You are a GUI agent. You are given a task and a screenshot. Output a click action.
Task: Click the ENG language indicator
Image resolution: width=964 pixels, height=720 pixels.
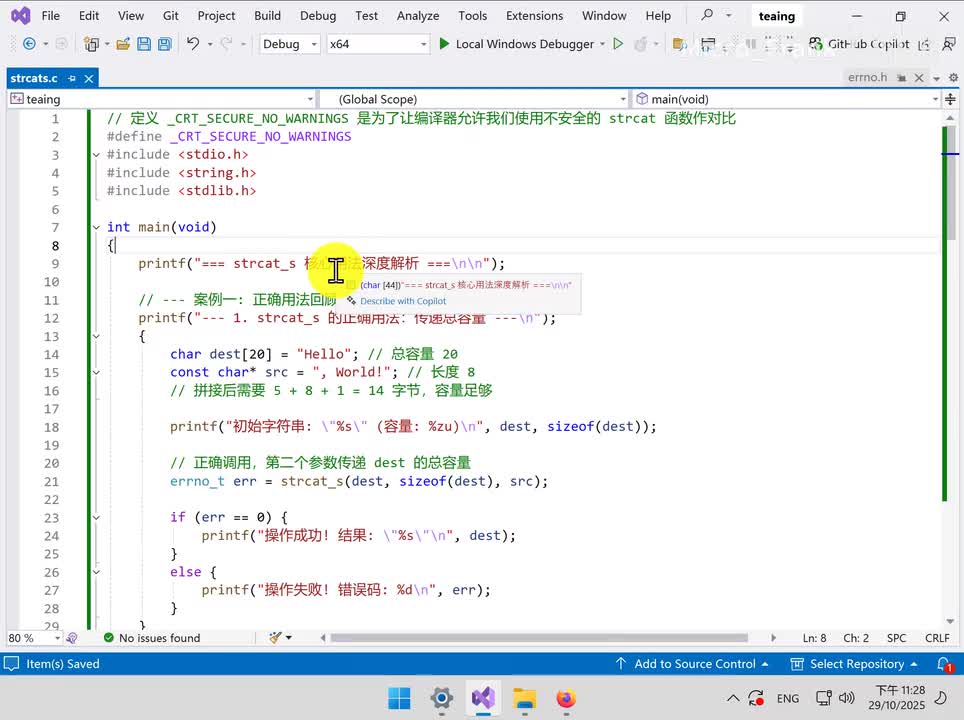(x=788, y=698)
